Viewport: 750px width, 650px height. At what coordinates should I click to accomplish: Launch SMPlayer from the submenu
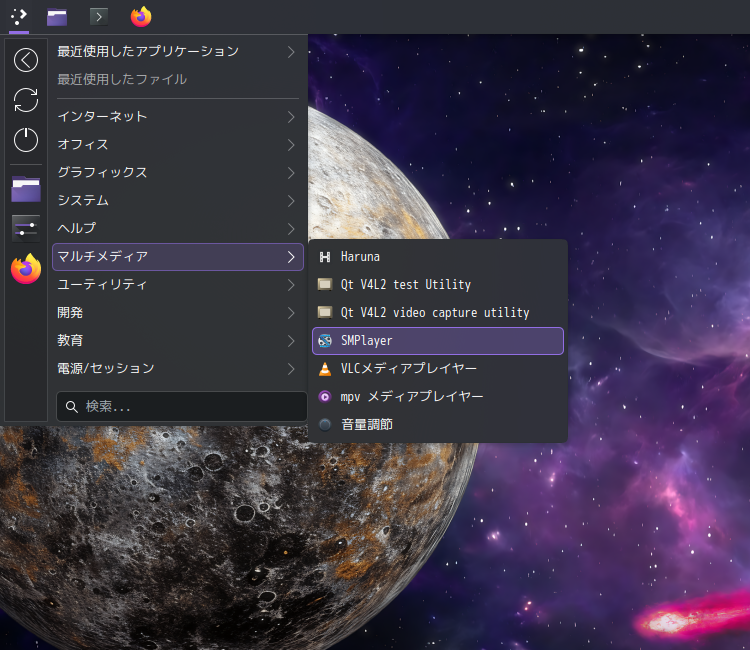438,341
